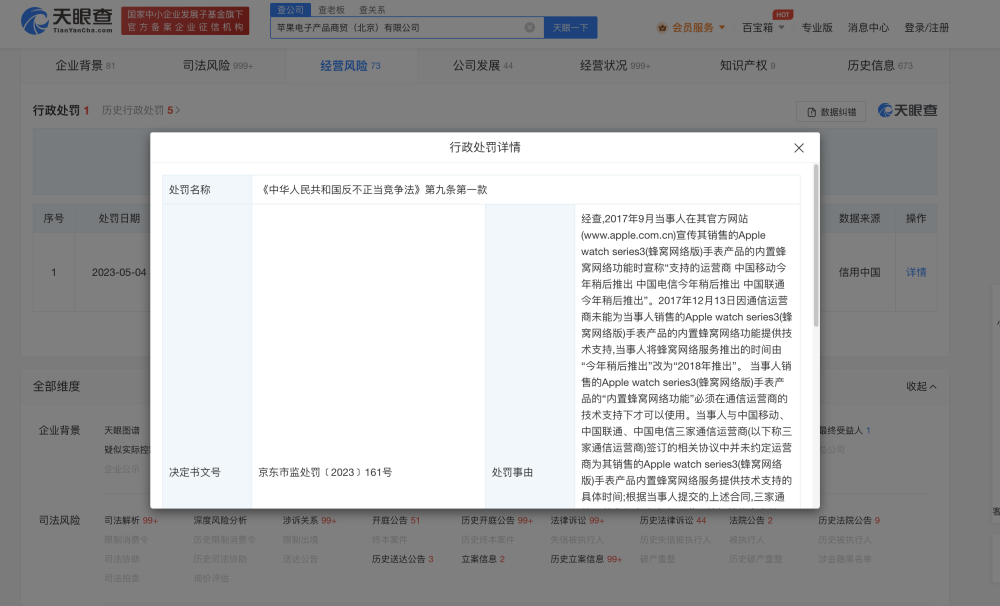Click the 序号 column header
1000x606 pixels.
click(x=54, y=218)
